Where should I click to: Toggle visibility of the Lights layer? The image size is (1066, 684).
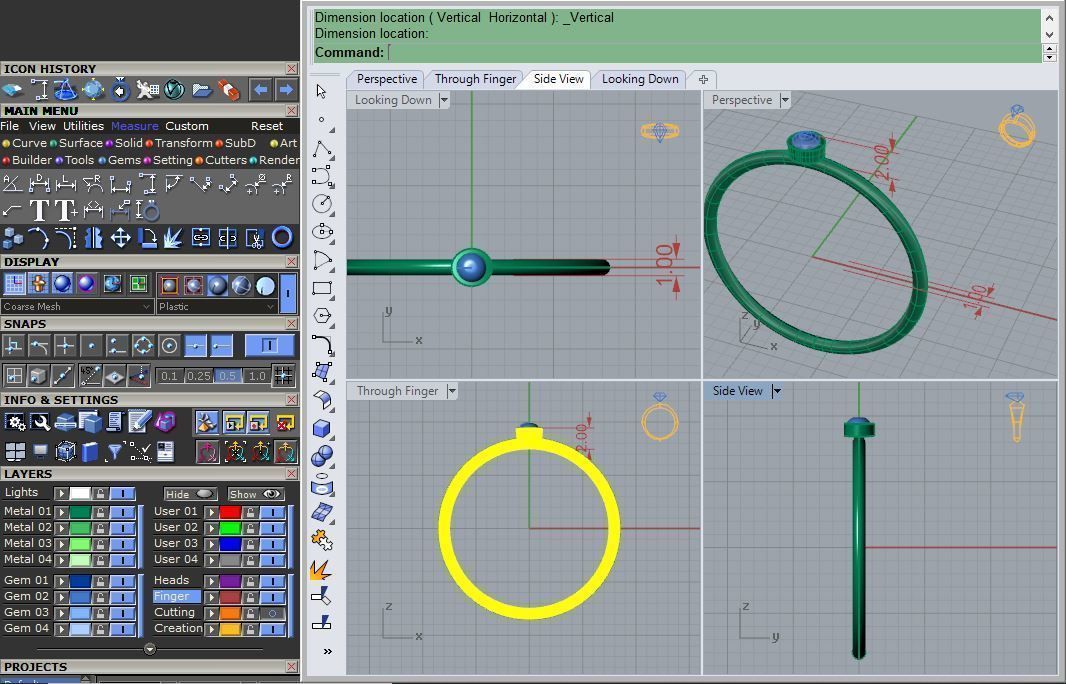pos(123,494)
